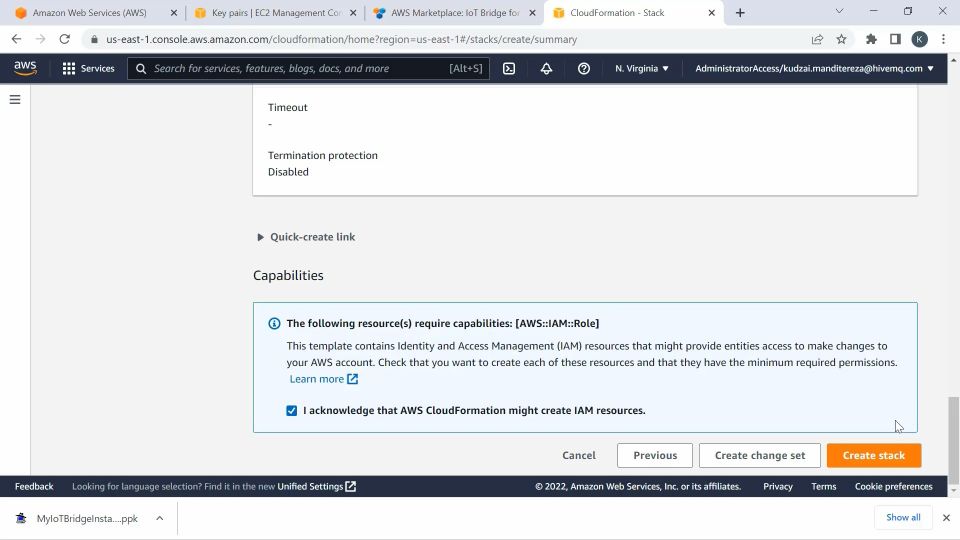
Task: Open a new browser tab
Action: pyautogui.click(x=740, y=13)
